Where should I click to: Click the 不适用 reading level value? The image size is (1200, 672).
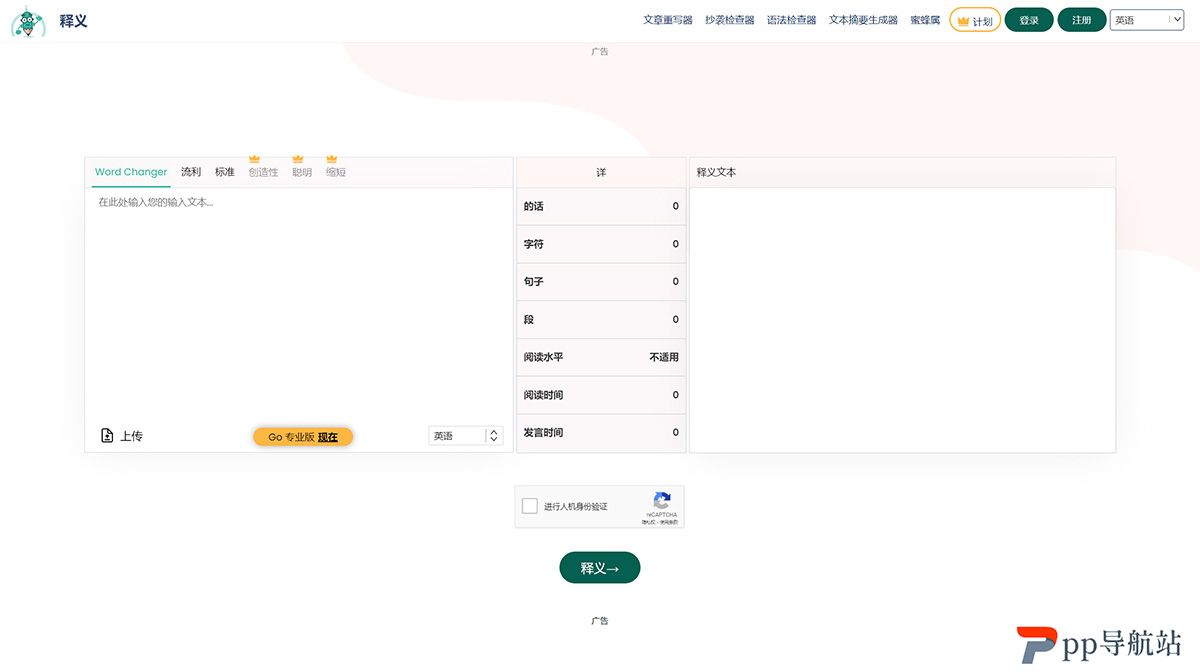click(x=664, y=357)
